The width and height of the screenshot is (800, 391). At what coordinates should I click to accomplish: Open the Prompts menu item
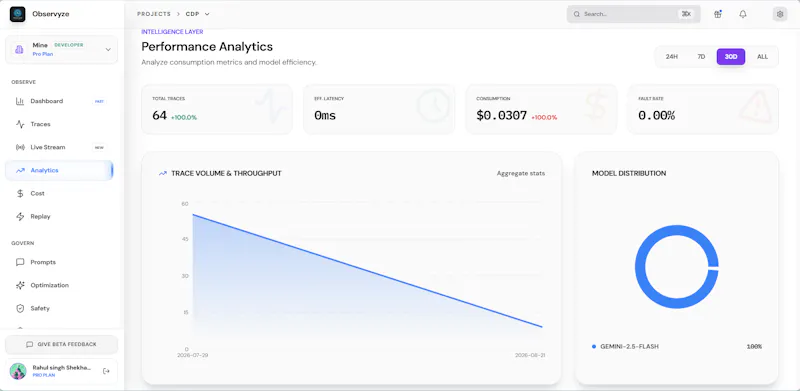pos(59,262)
